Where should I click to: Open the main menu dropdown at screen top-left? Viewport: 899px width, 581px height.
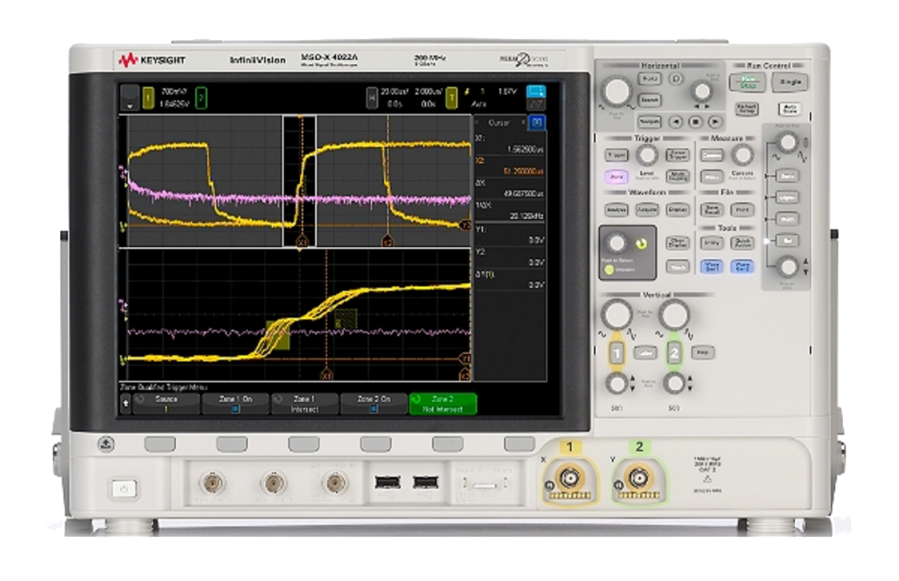[x=130, y=98]
